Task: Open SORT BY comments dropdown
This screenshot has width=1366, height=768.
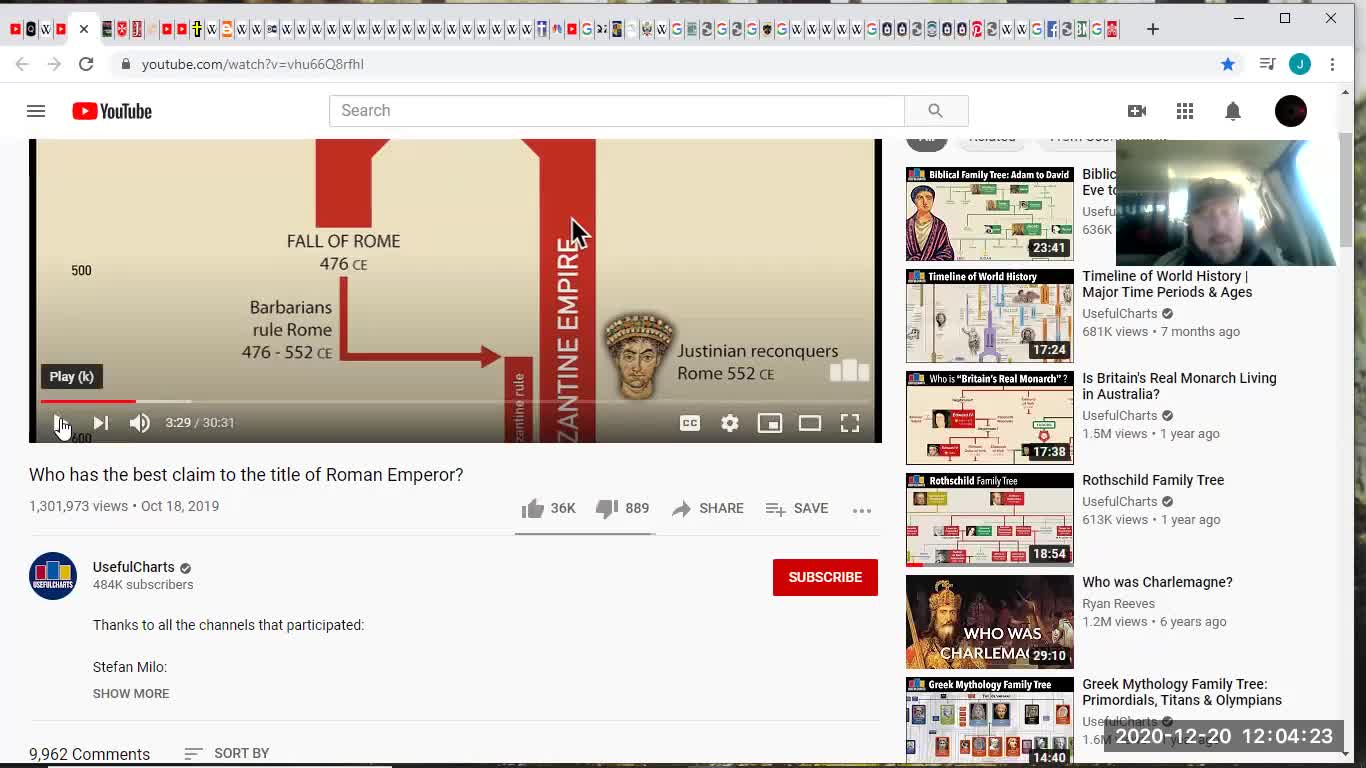Action: [227, 753]
